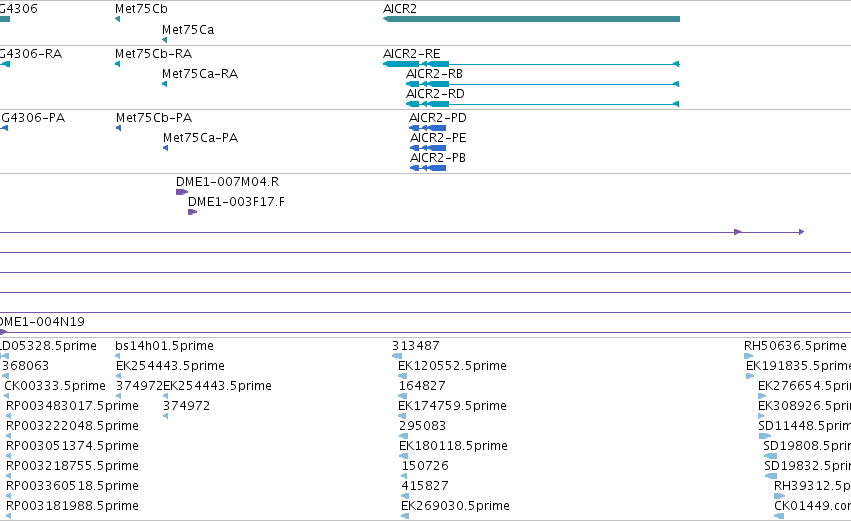
Task: Select the SD19808.5prime EST arrow
Action: [x=770, y=456]
